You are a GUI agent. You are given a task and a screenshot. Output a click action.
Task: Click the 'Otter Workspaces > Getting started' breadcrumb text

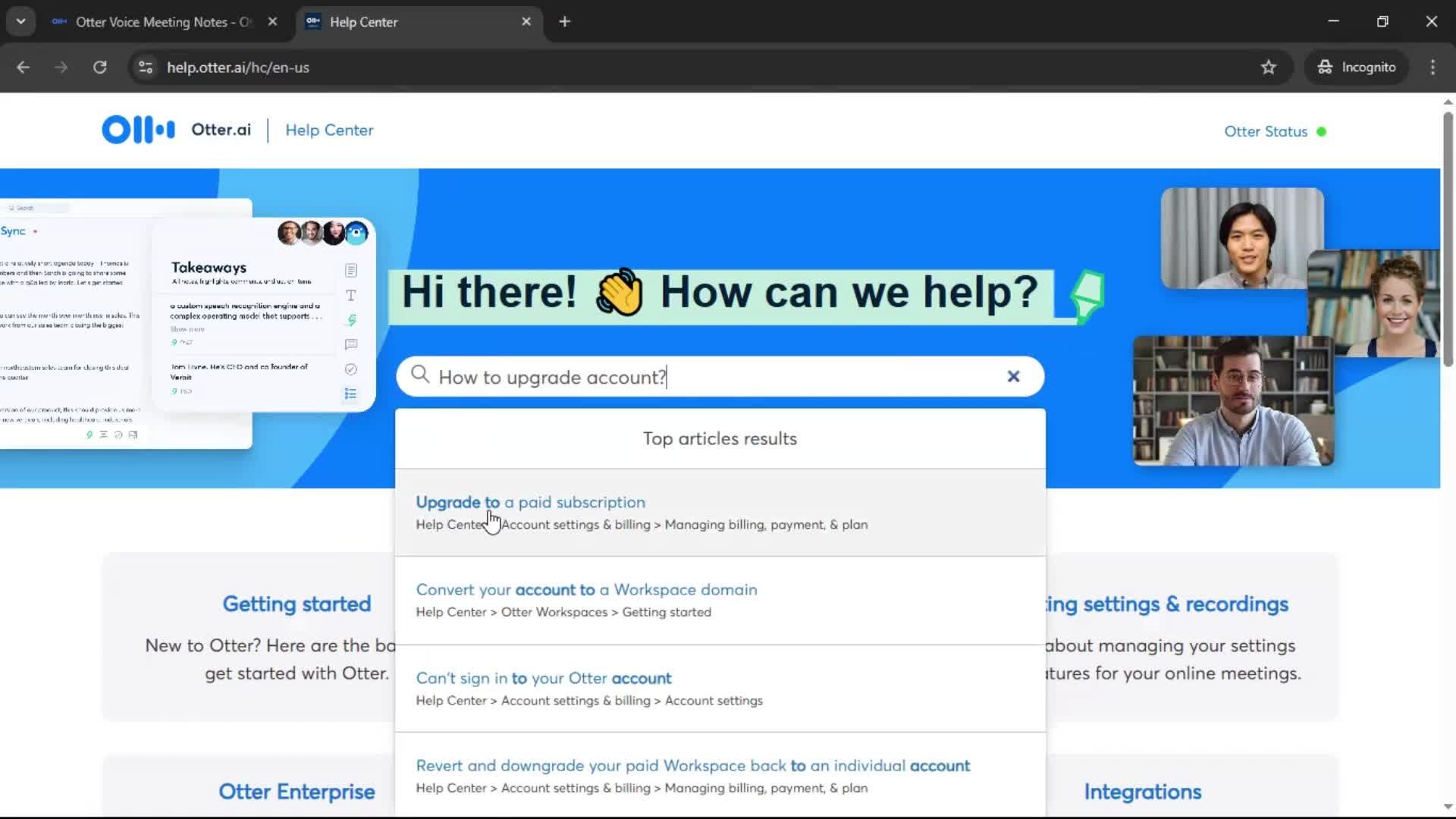(x=606, y=612)
